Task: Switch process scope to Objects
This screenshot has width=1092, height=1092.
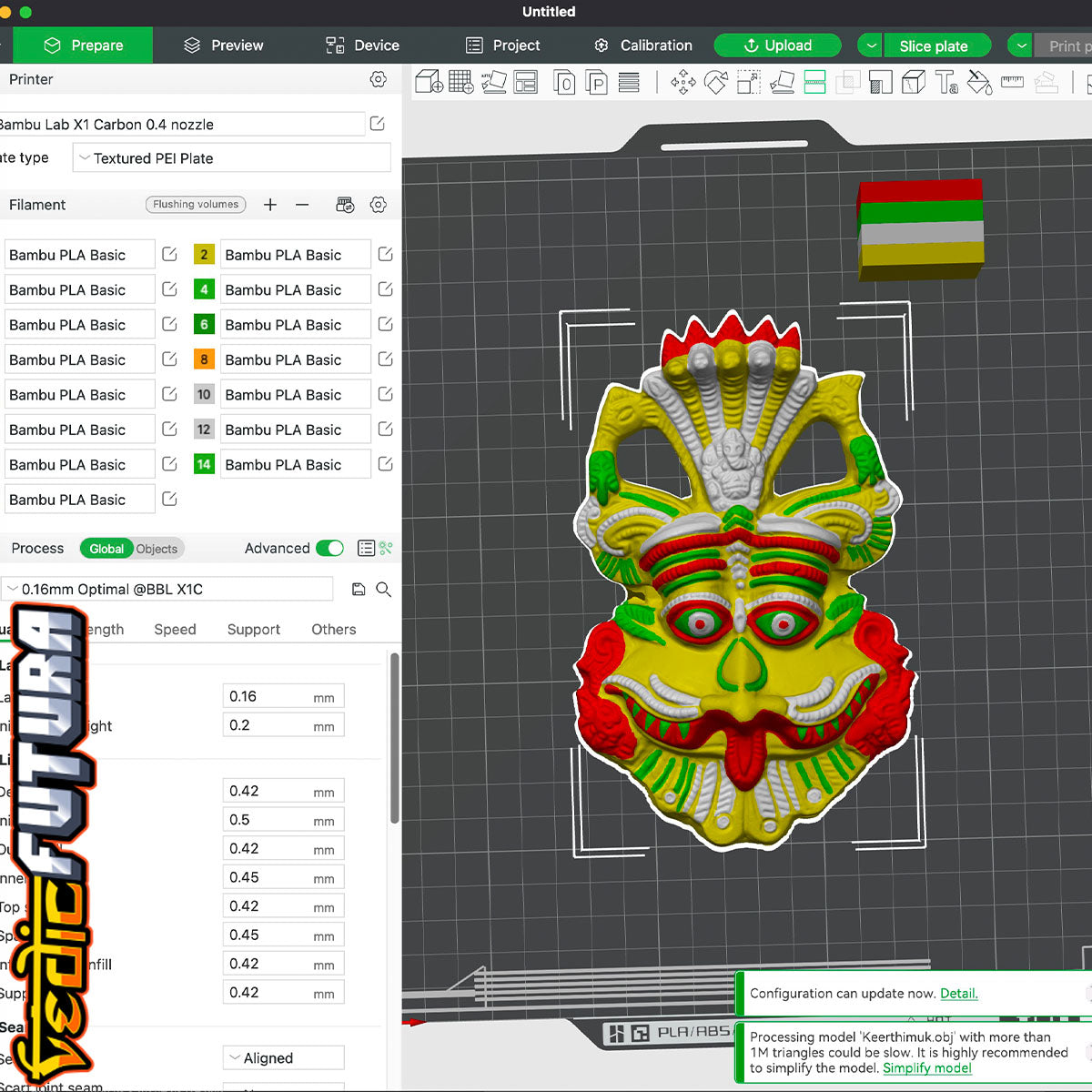Action: point(157,549)
